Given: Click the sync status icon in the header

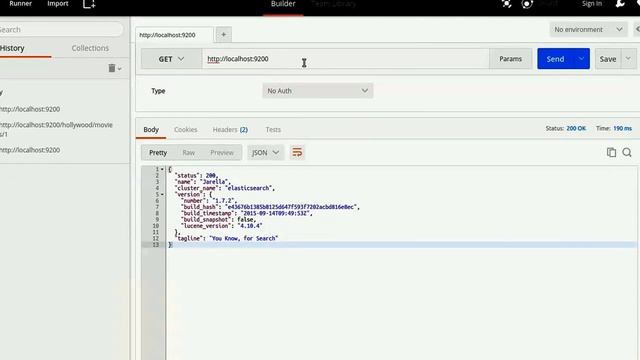Looking at the screenshot, I should tap(527, 4).
